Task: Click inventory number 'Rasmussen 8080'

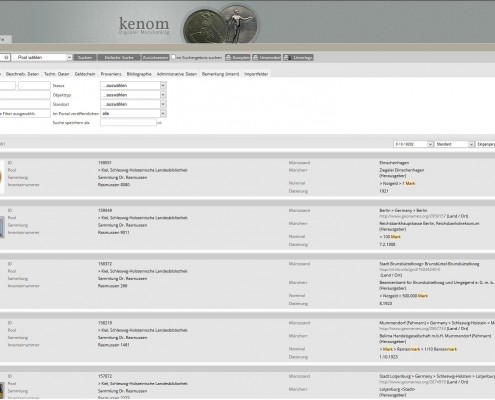Action: point(114,185)
